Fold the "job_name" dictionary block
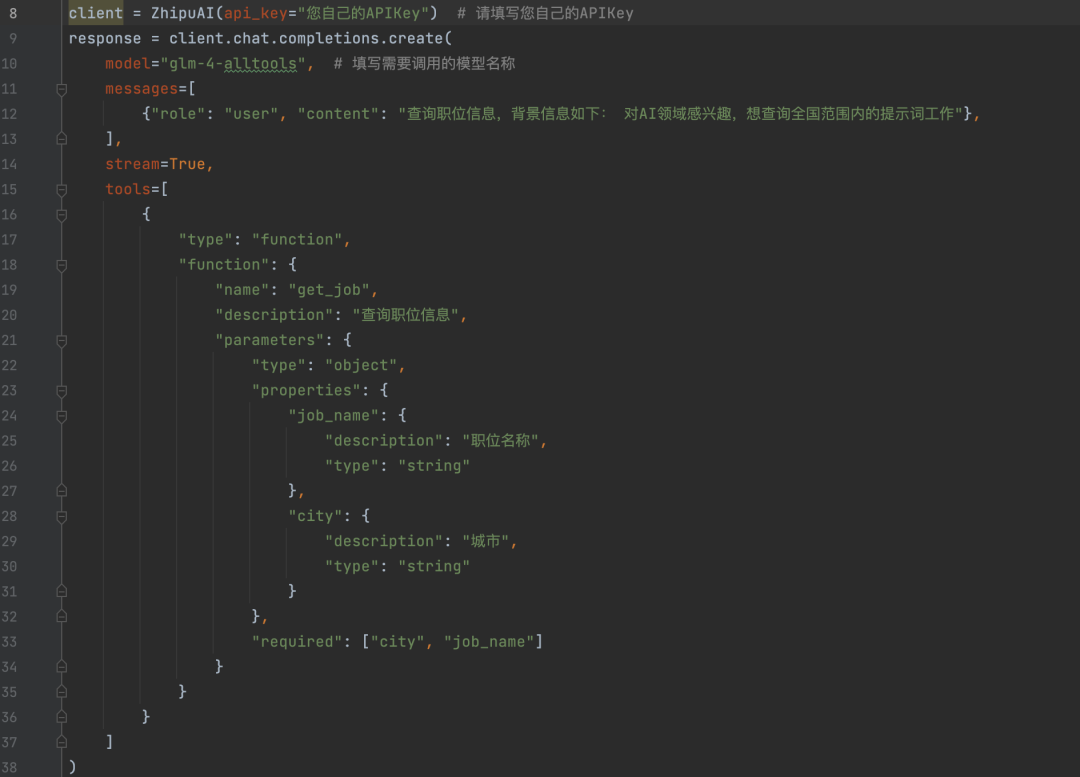 coord(61,416)
